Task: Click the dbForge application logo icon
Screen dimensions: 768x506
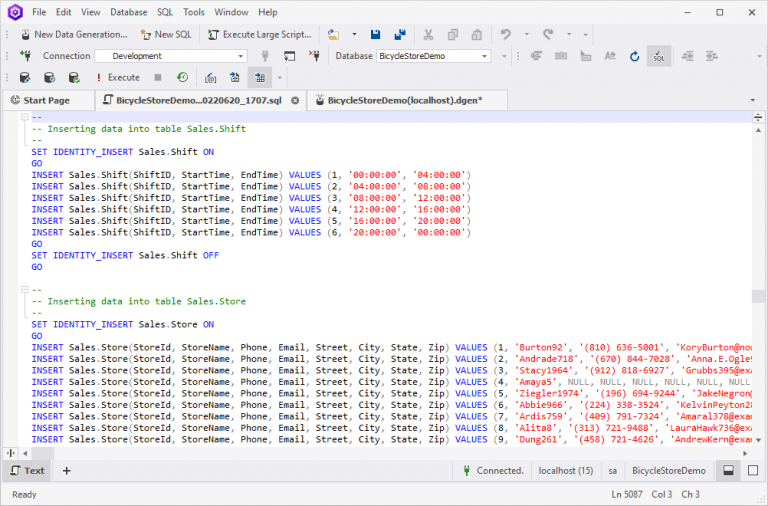Action: 15,12
